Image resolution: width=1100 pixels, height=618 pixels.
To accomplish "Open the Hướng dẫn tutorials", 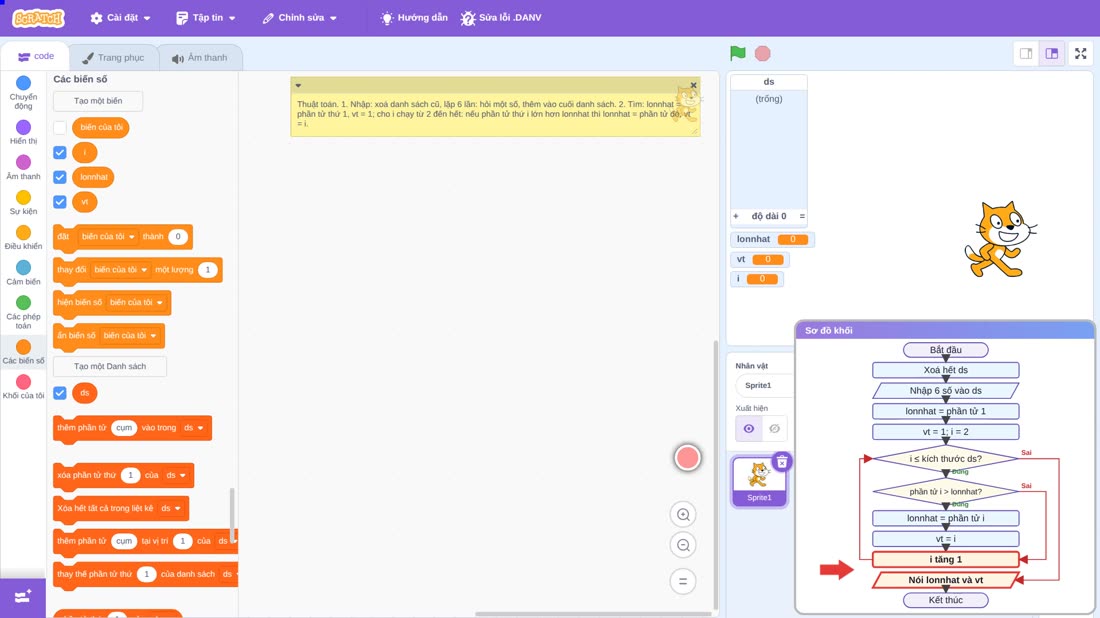I will point(414,18).
